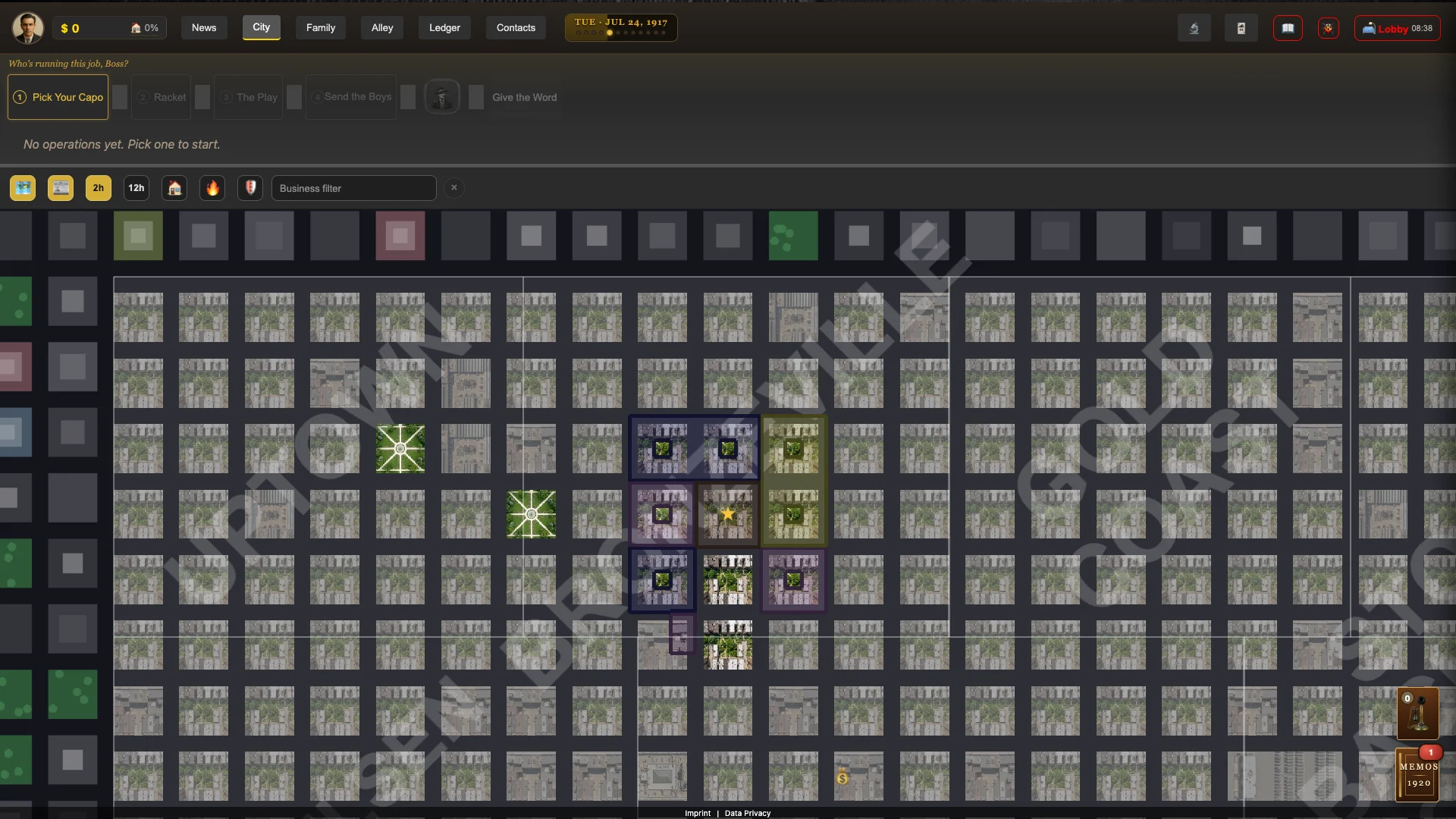The image size is (1456, 819).
Task: Select the Send the Boys step
Action: point(351,97)
